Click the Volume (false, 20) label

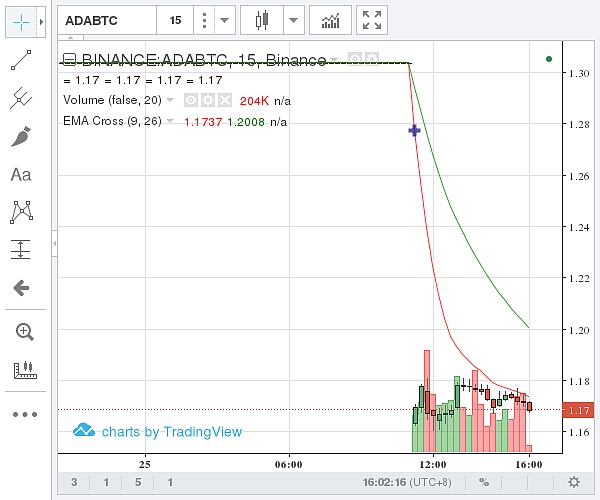coord(112,100)
